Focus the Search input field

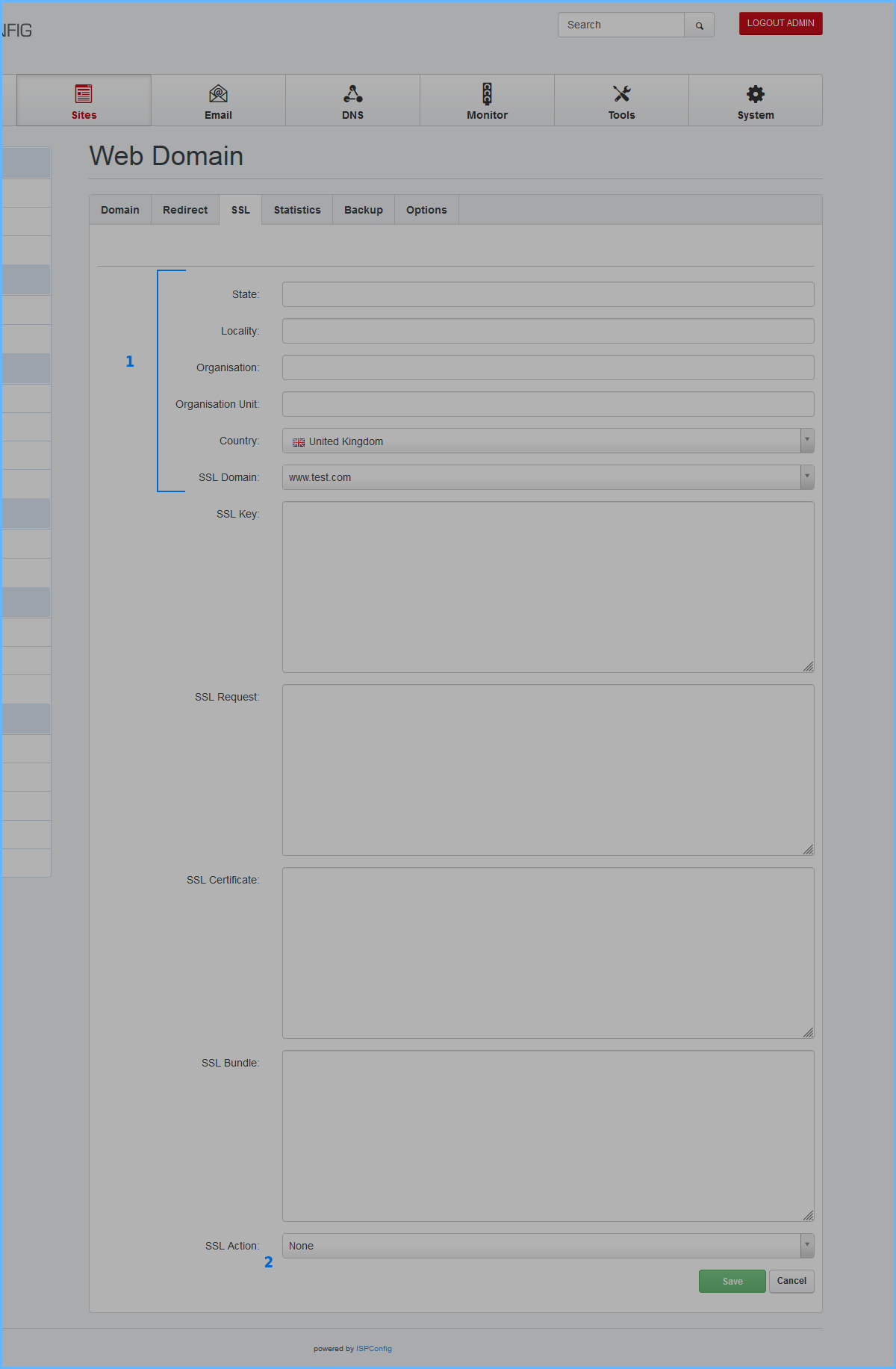pos(621,25)
